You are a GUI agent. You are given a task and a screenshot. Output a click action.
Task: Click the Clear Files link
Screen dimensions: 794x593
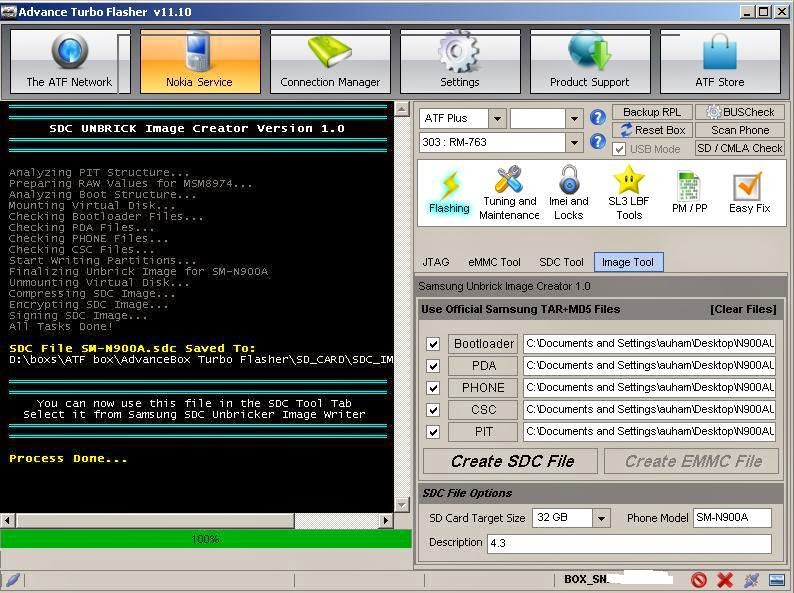(x=743, y=309)
